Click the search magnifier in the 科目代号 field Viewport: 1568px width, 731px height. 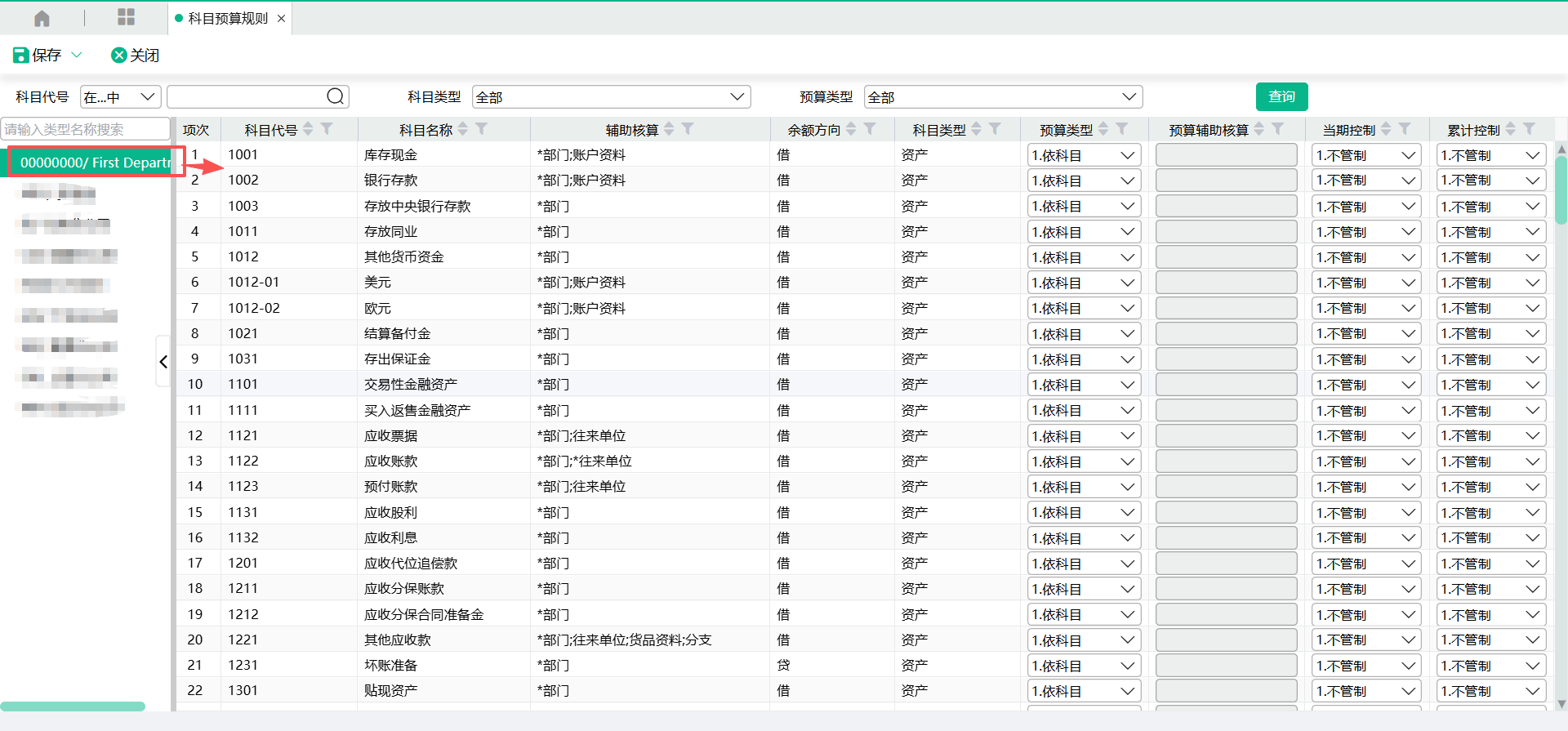pos(335,96)
